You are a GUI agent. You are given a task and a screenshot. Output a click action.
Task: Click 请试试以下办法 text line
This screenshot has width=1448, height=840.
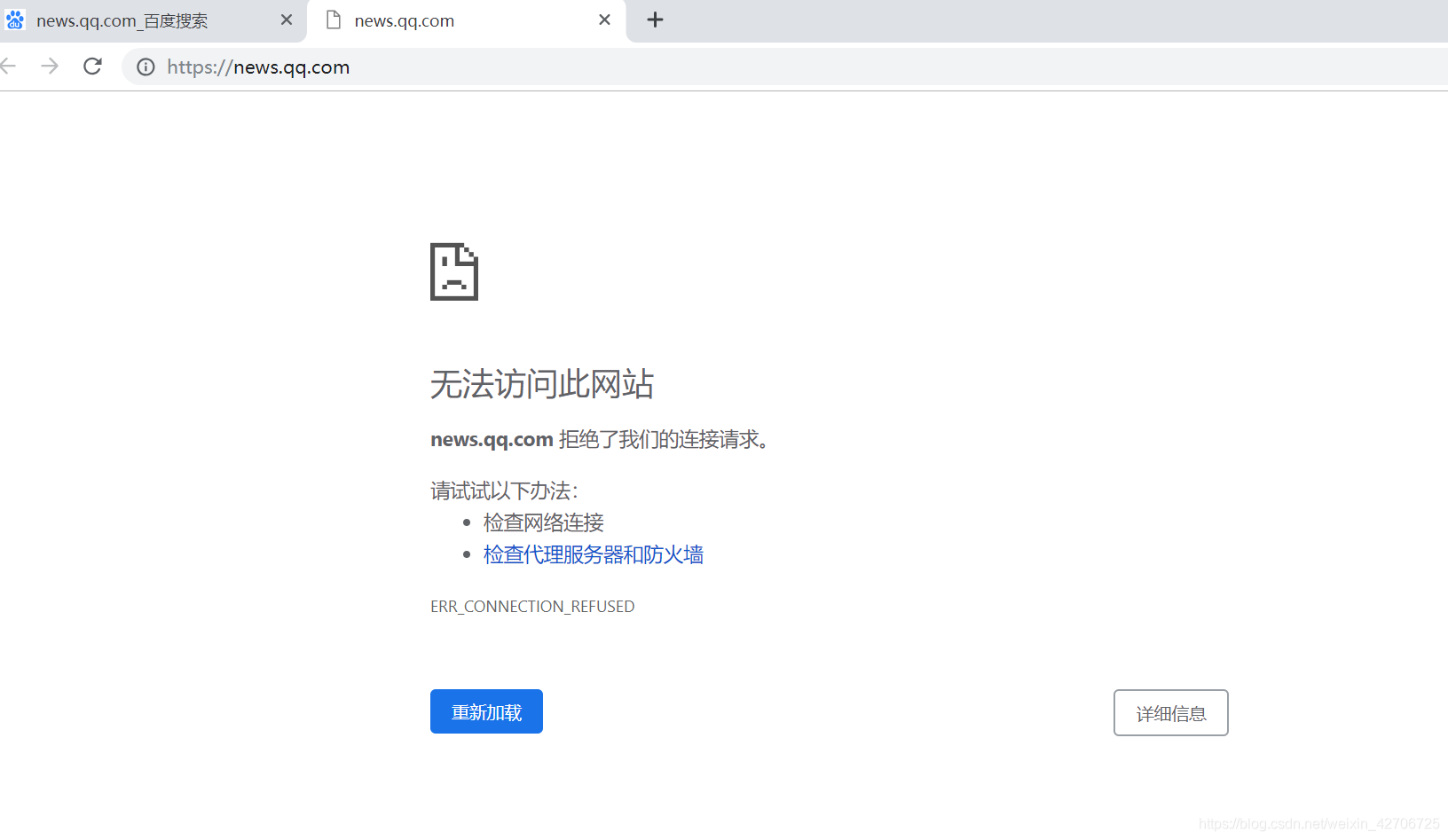[504, 491]
